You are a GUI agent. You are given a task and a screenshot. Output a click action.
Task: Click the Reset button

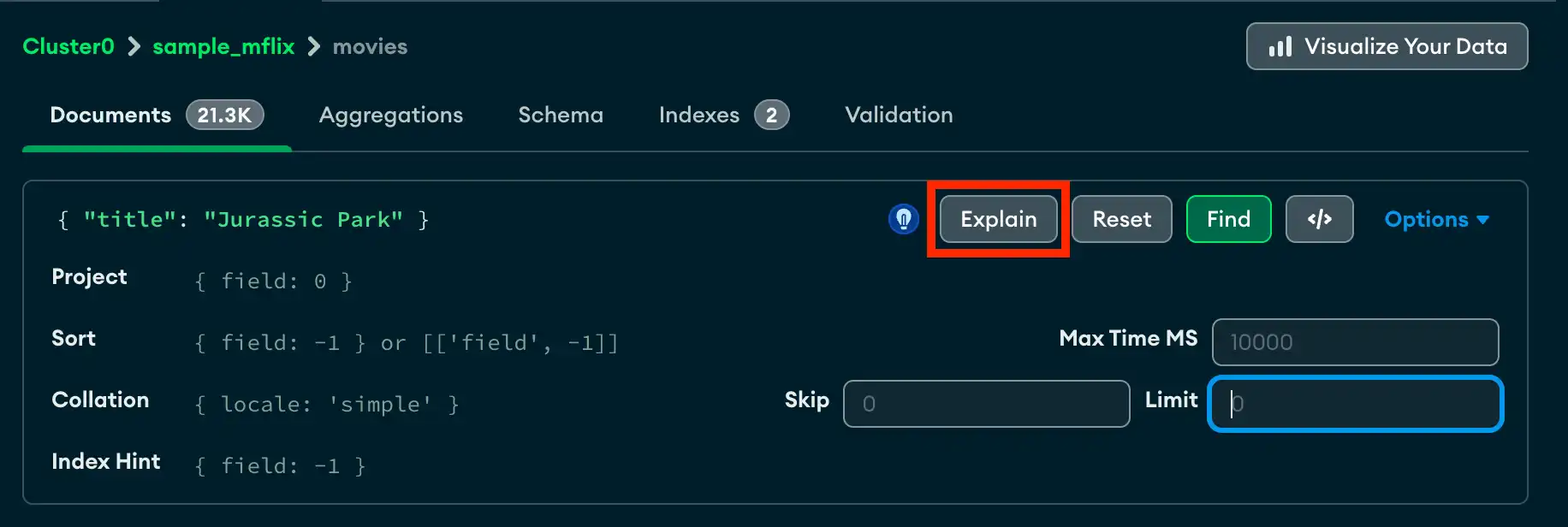pyautogui.click(x=1121, y=219)
